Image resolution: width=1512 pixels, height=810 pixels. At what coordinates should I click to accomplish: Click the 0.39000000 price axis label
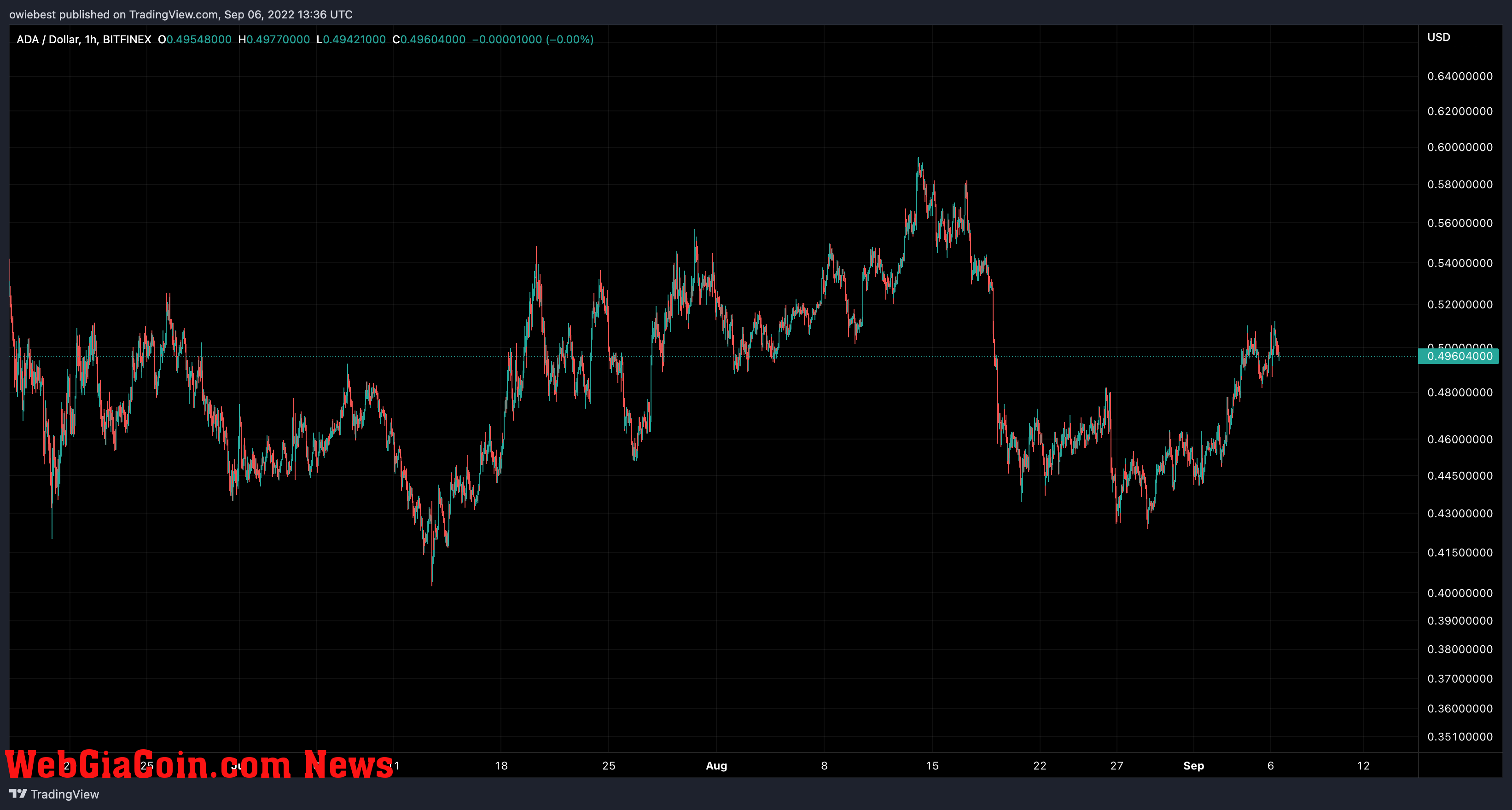tap(1460, 620)
